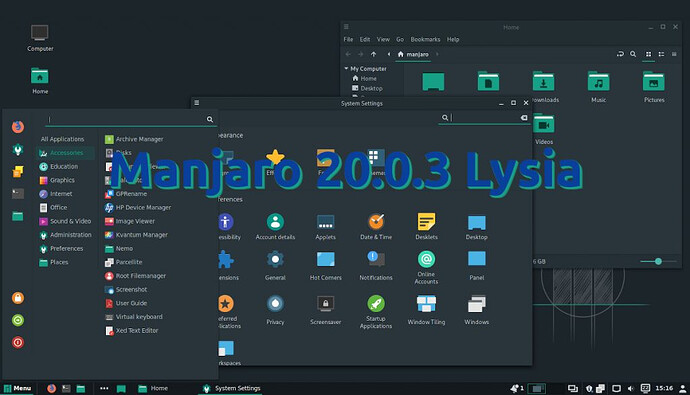Image resolution: width=690 pixels, height=395 pixels.
Task: Click the file manager search icon
Action: tap(633, 54)
